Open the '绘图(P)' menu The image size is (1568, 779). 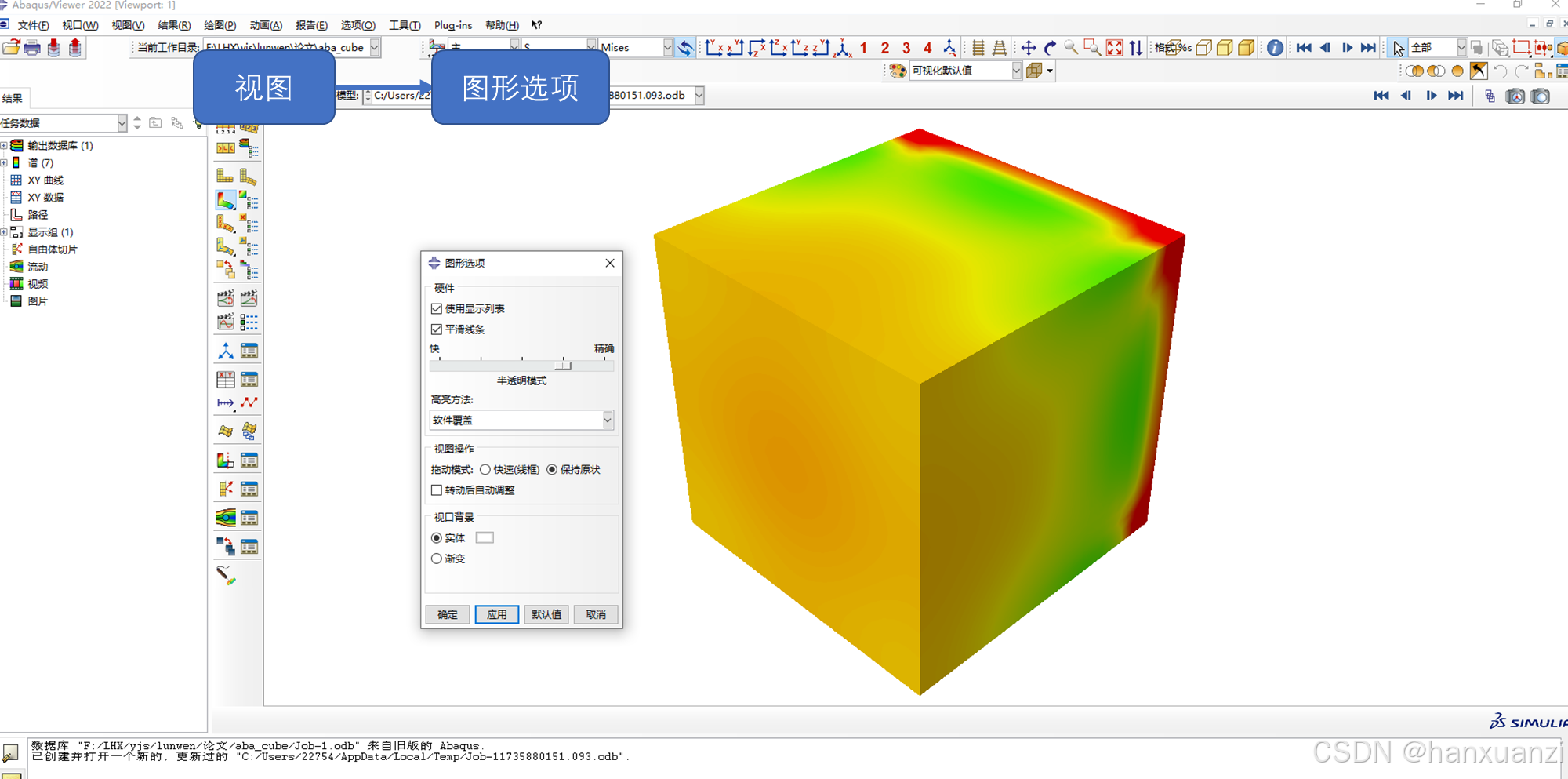coord(220,25)
